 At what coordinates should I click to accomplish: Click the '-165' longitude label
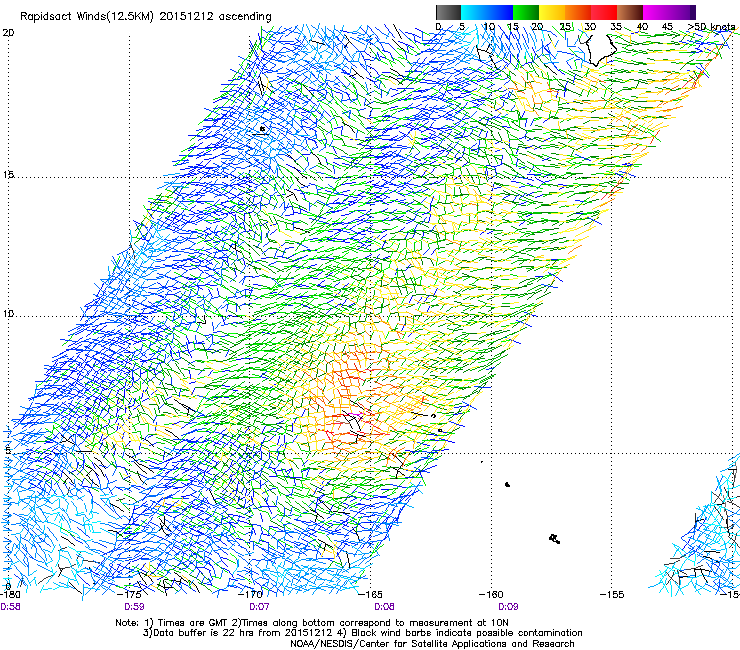click(x=370, y=594)
